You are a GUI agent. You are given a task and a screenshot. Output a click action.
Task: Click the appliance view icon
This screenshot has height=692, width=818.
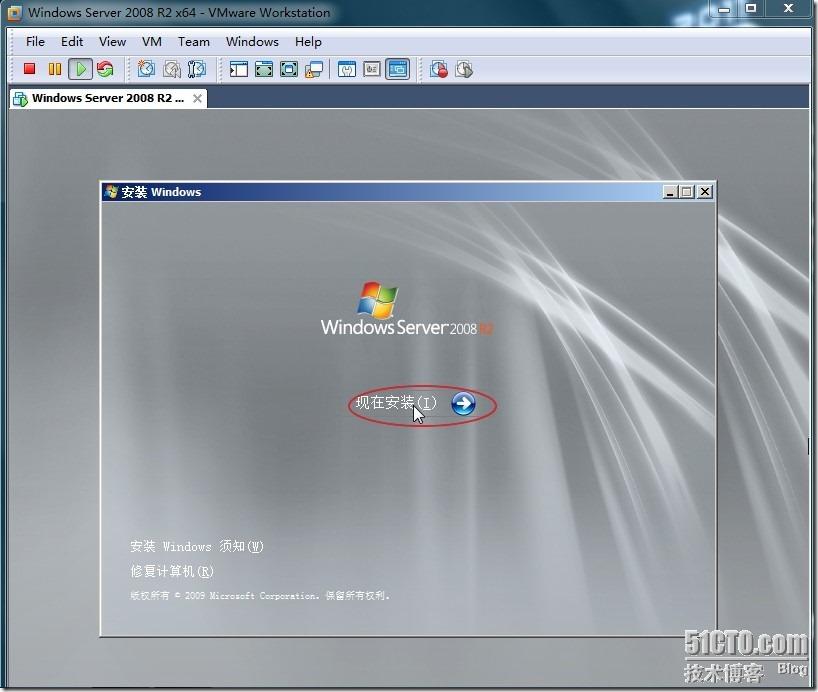[x=372, y=69]
